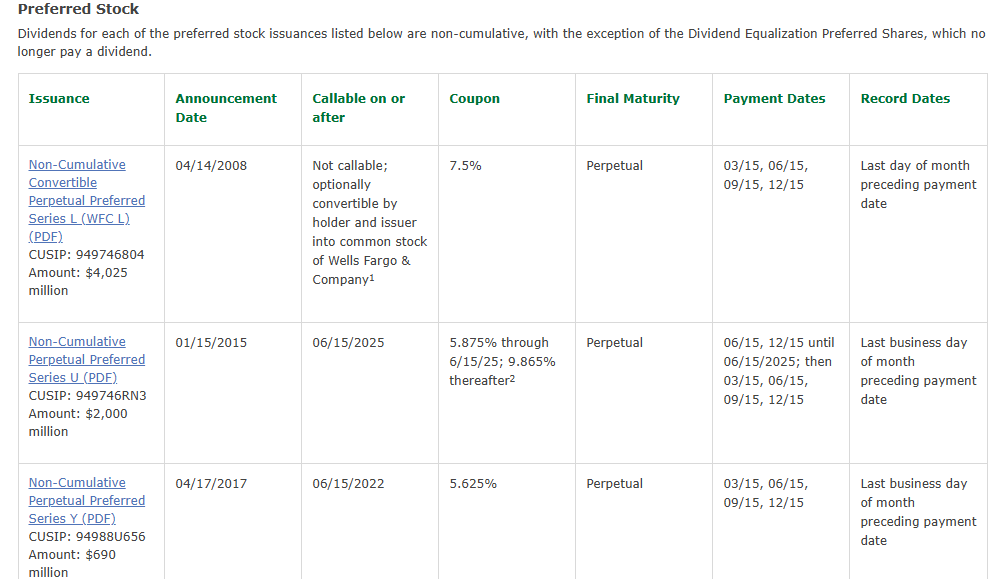The width and height of the screenshot is (993, 579).
Task: Open Series L (WFC L) PDF link
Action: pyautogui.click(x=87, y=200)
